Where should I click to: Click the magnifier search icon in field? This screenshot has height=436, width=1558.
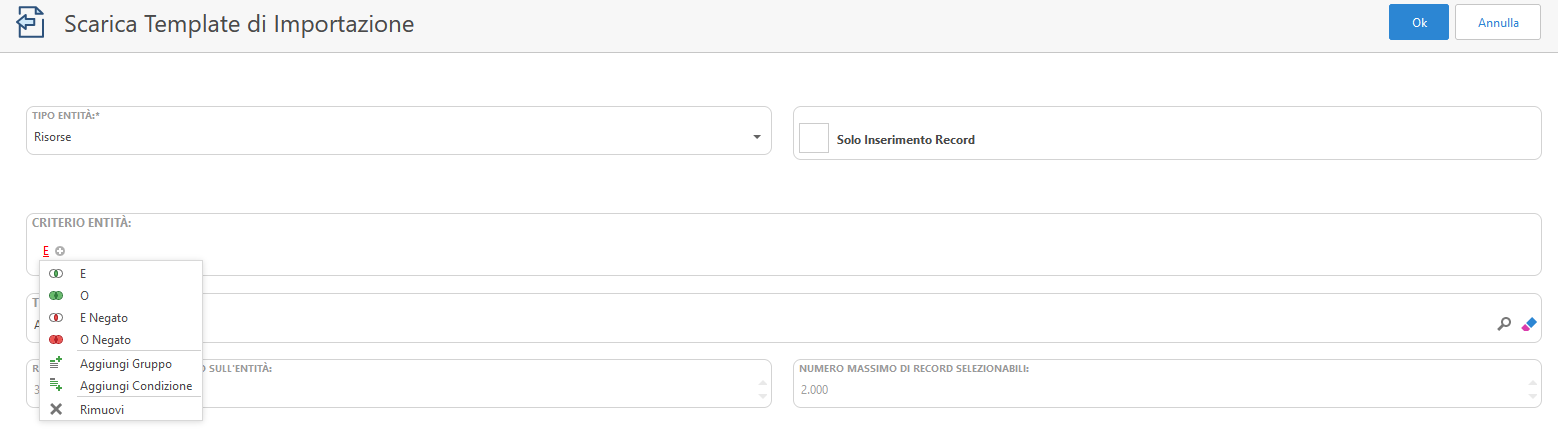(x=1503, y=324)
